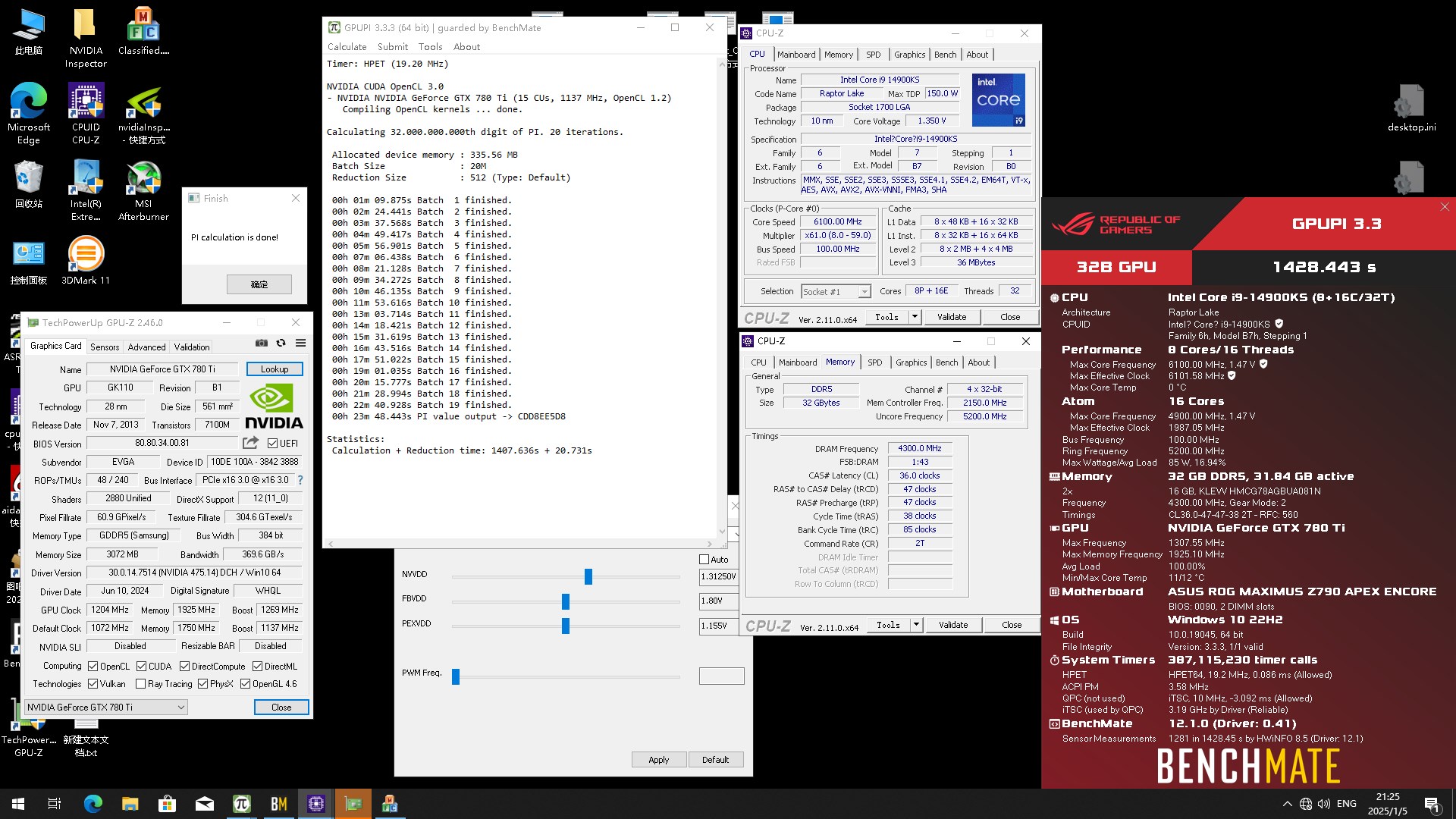Confirm Finish dialog with 确定 button

point(259,284)
